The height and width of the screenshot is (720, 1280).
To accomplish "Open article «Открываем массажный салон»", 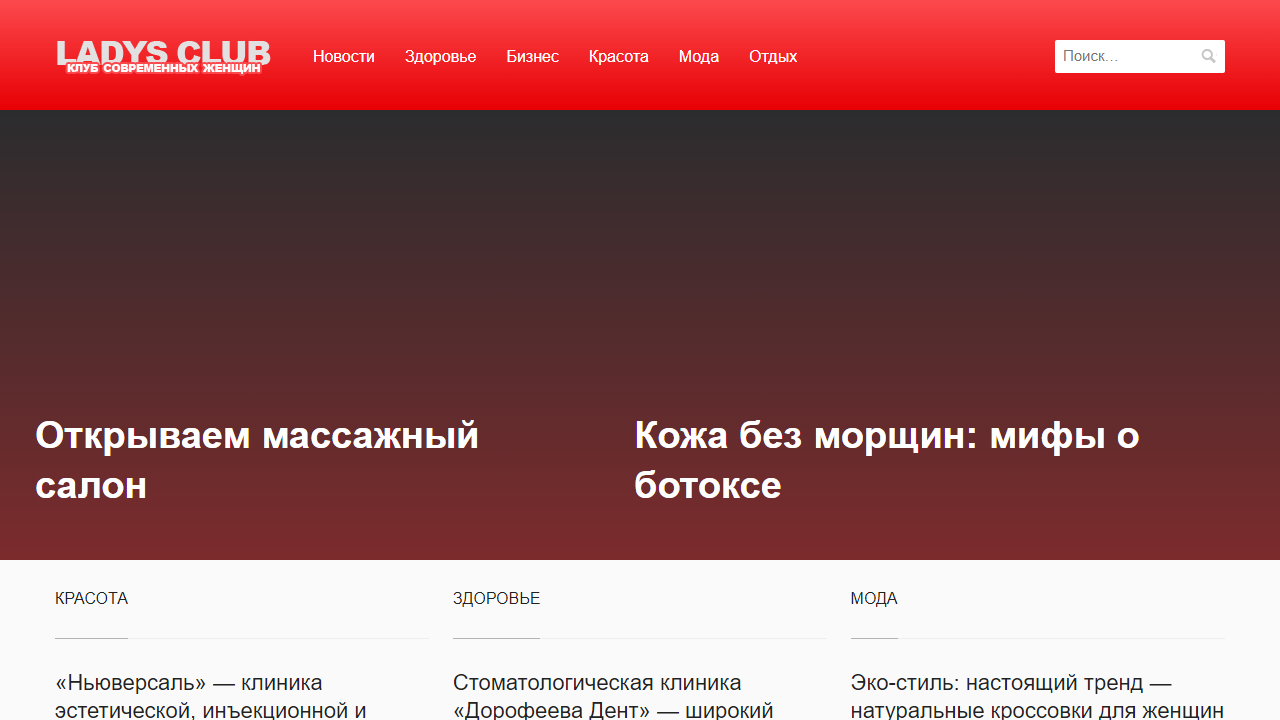I will [x=257, y=460].
